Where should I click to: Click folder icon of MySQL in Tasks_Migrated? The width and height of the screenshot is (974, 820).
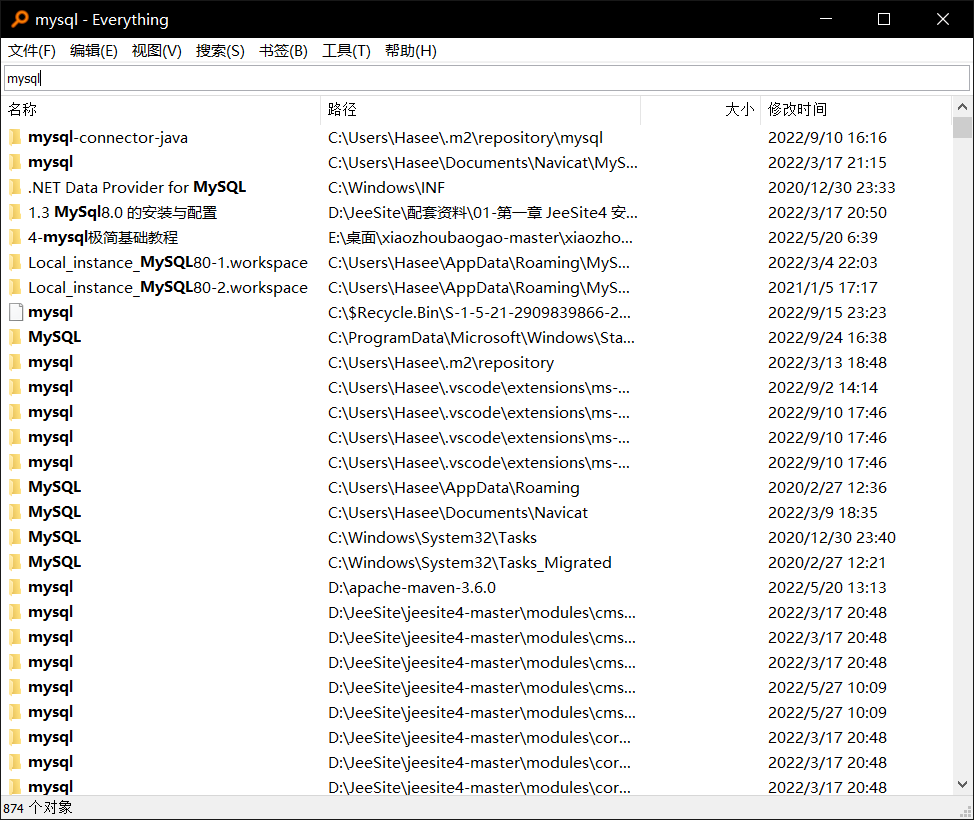[x=16, y=562]
